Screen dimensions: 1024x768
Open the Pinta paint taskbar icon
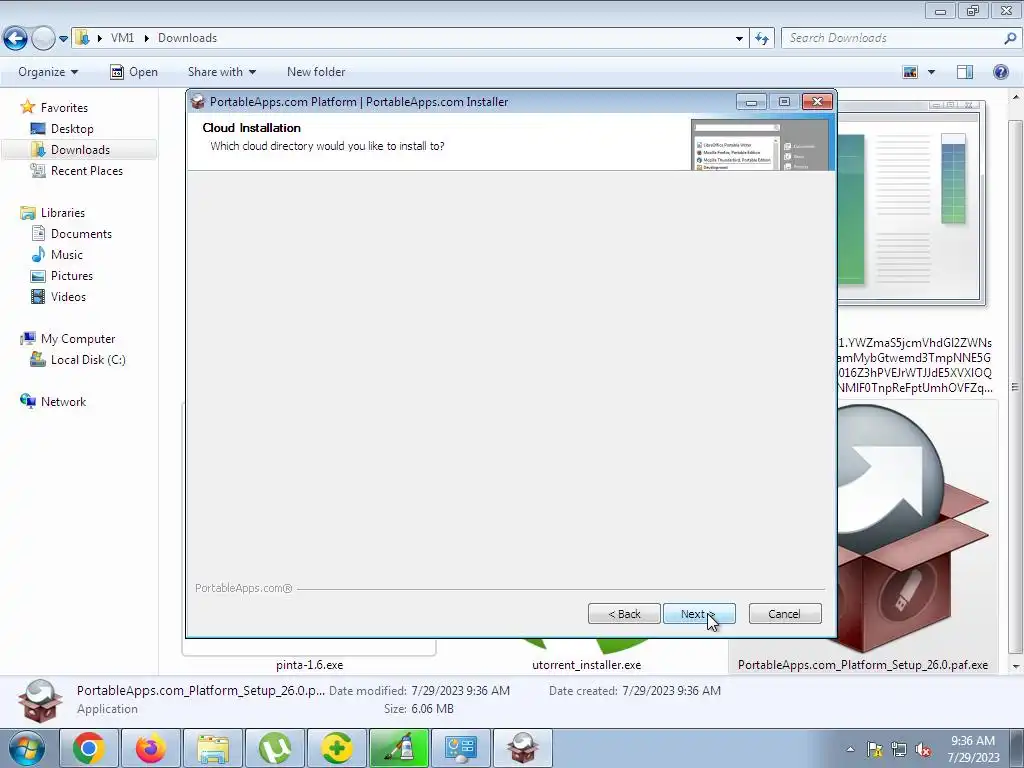click(x=399, y=748)
